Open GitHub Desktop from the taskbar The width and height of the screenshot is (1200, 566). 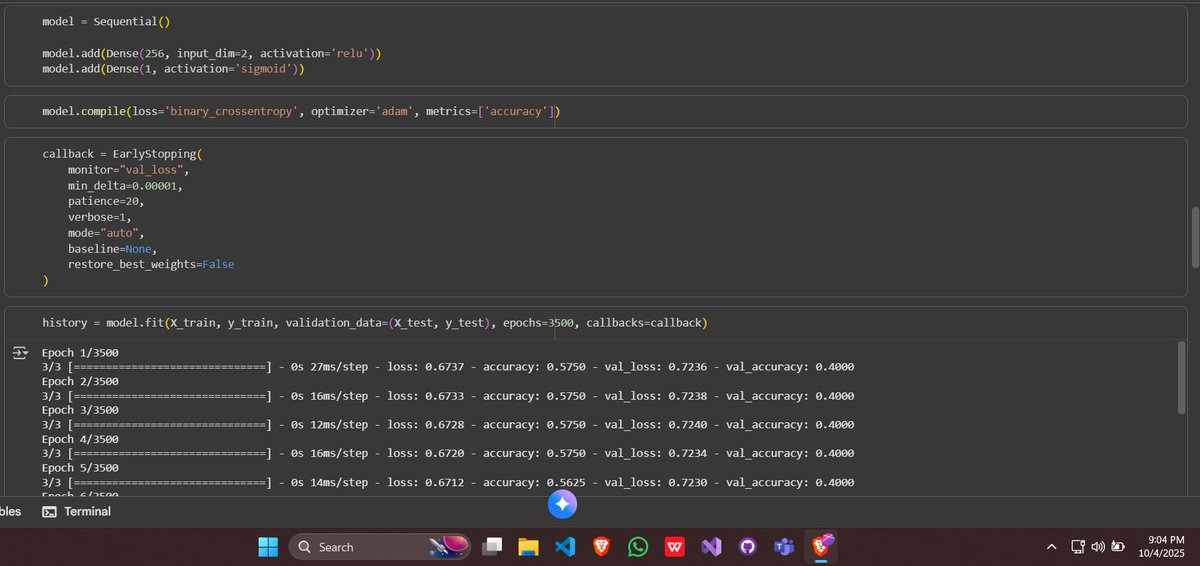pos(748,547)
